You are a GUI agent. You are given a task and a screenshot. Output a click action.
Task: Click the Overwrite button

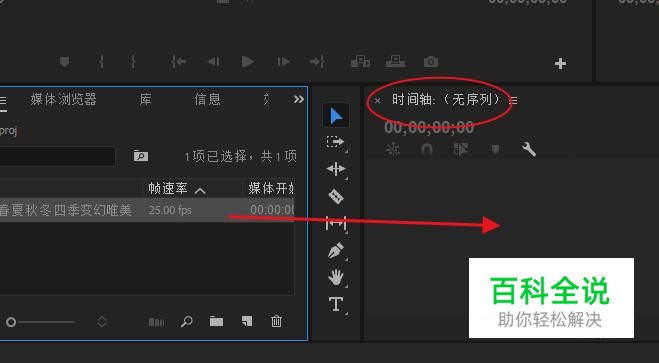tap(395, 62)
